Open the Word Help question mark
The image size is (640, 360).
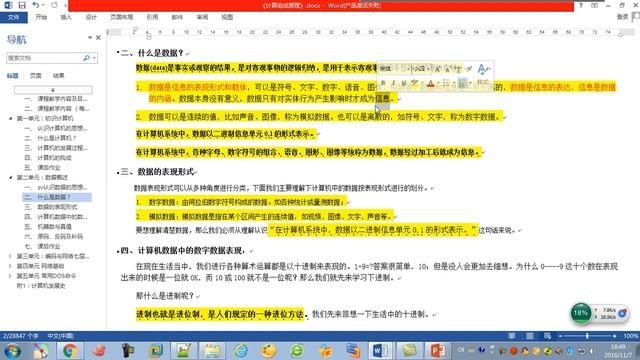click(x=580, y=5)
